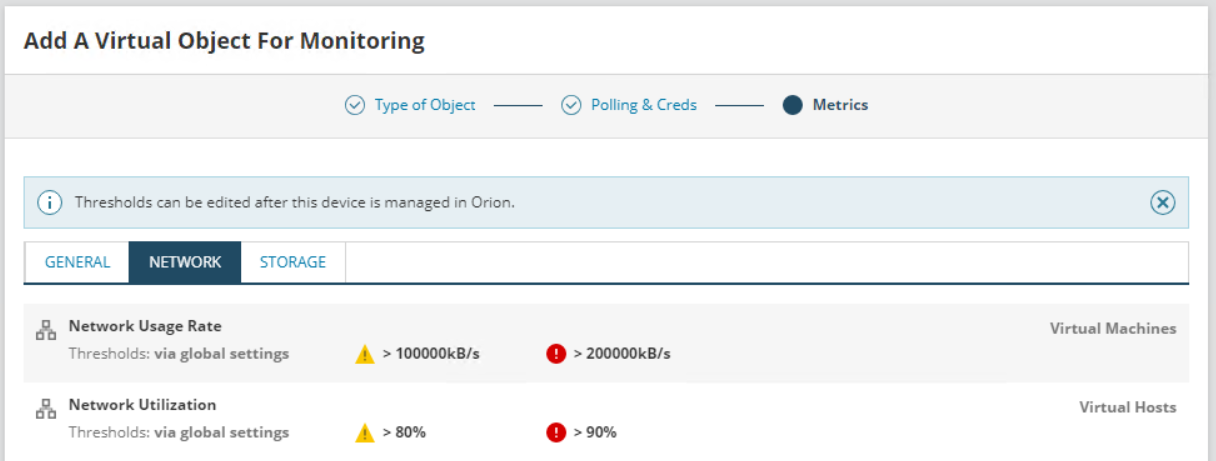Select the Network Usage Rate metric title
1216x461 pixels.
point(145,326)
